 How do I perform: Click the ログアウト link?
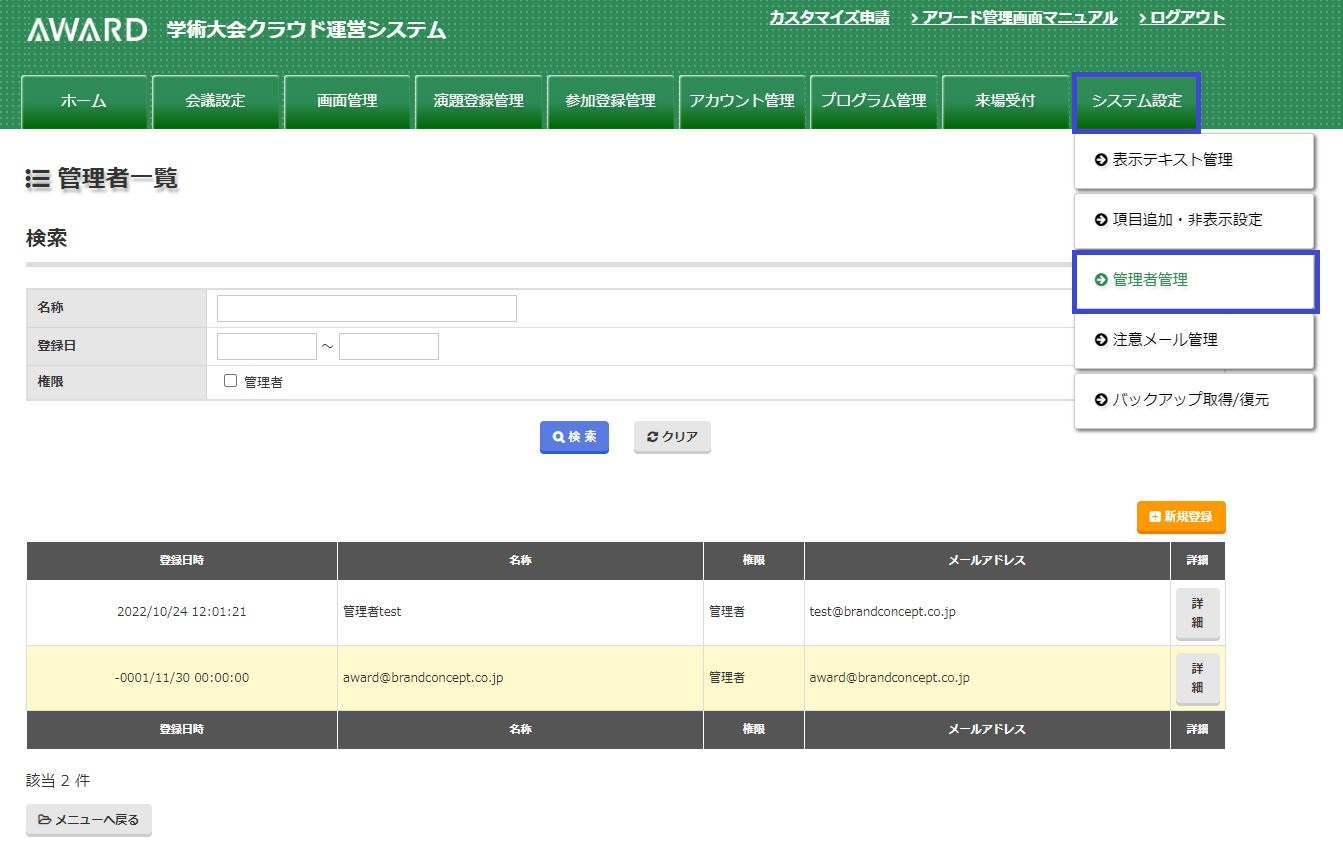pyautogui.click(x=1181, y=18)
